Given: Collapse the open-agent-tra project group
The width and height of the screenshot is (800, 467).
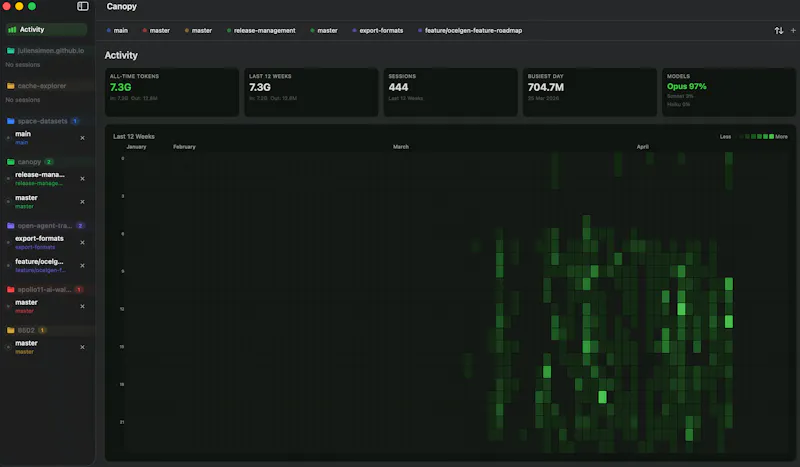Looking at the screenshot, I should click(46, 226).
